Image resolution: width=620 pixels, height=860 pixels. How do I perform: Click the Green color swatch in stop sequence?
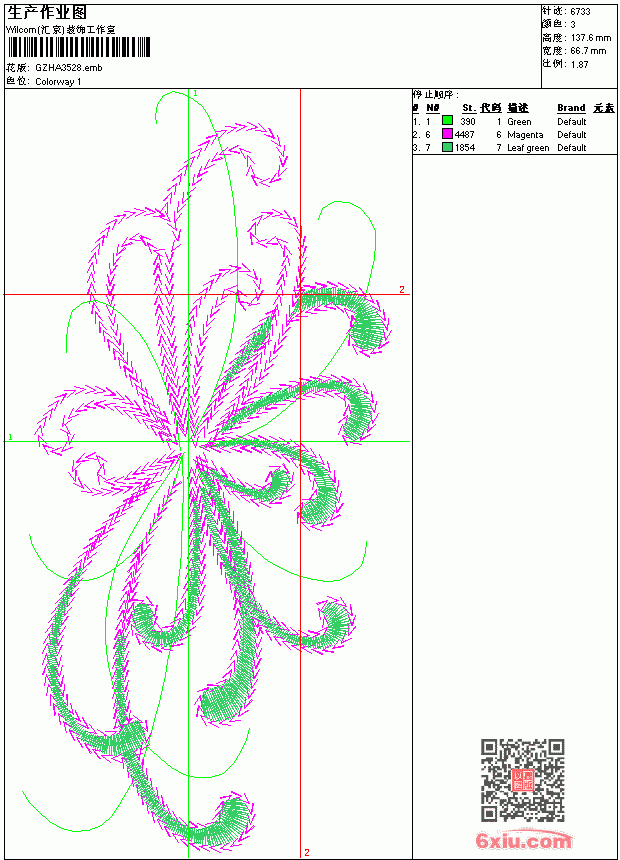pos(447,121)
